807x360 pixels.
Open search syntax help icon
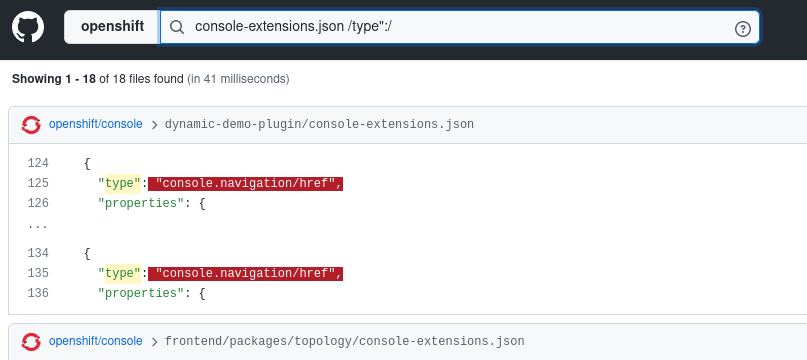pyautogui.click(x=742, y=29)
